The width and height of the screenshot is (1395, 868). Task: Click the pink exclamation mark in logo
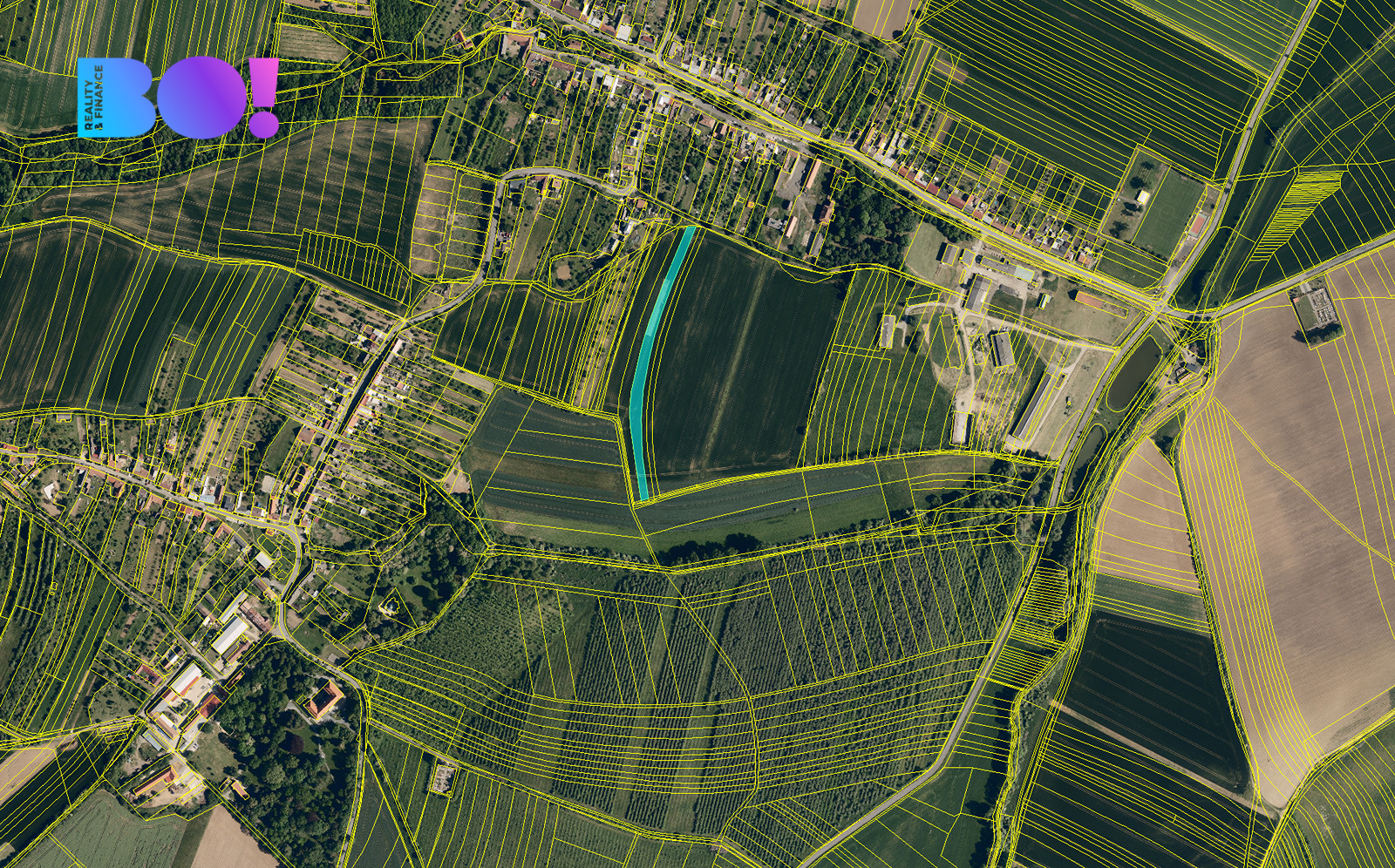point(263,97)
